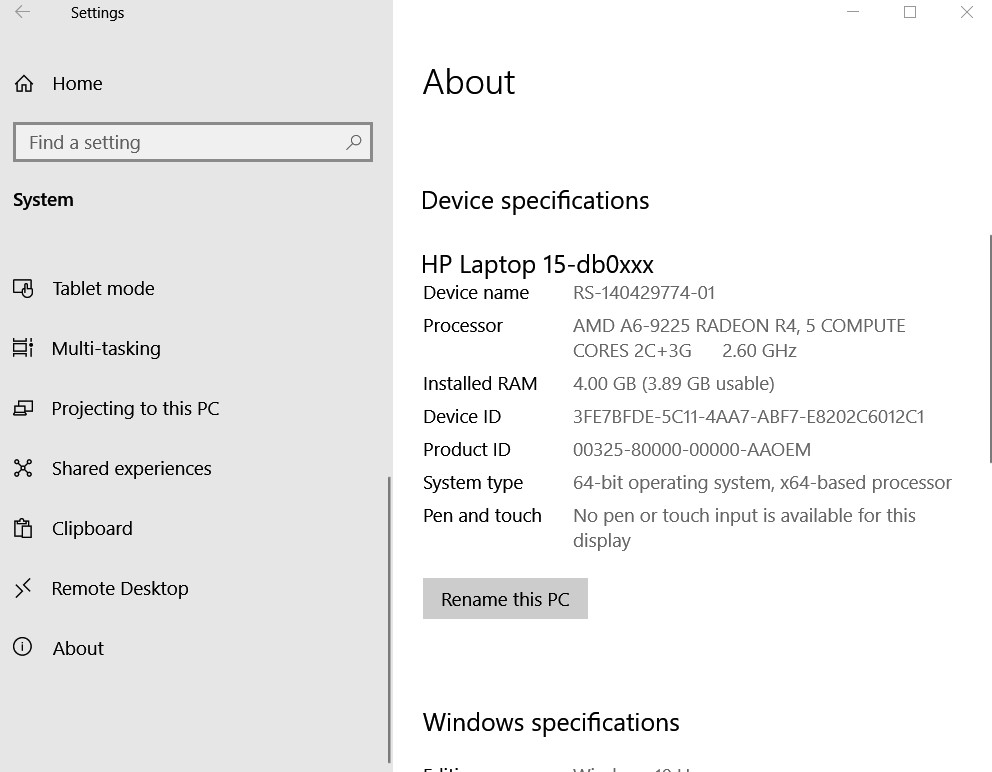Click the Tablet mode icon
992x772 pixels.
click(x=23, y=289)
